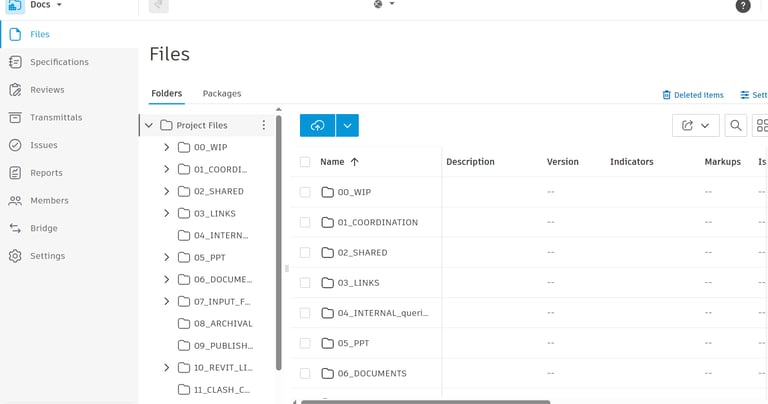Tick the 00_WIP row checkbox
This screenshot has width=768, height=404.
305,192
